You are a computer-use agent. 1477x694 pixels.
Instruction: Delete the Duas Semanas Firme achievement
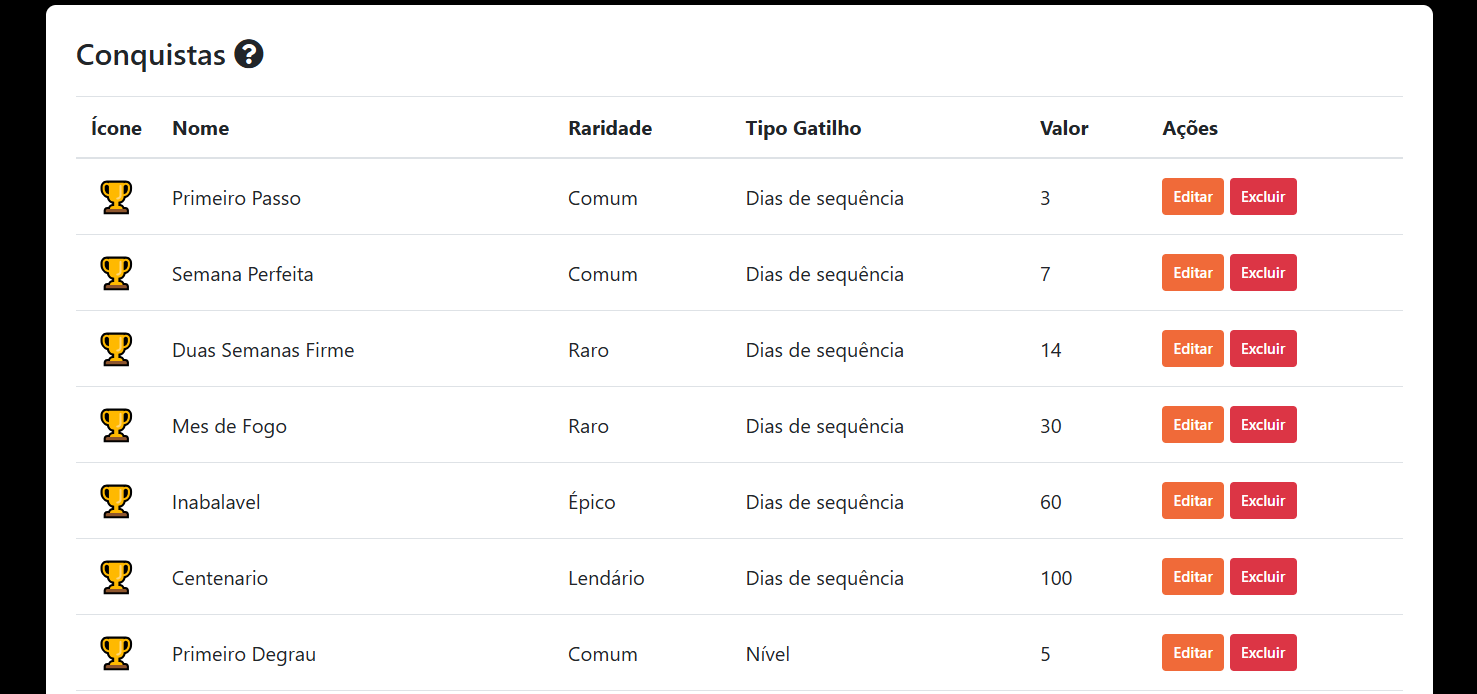1263,349
